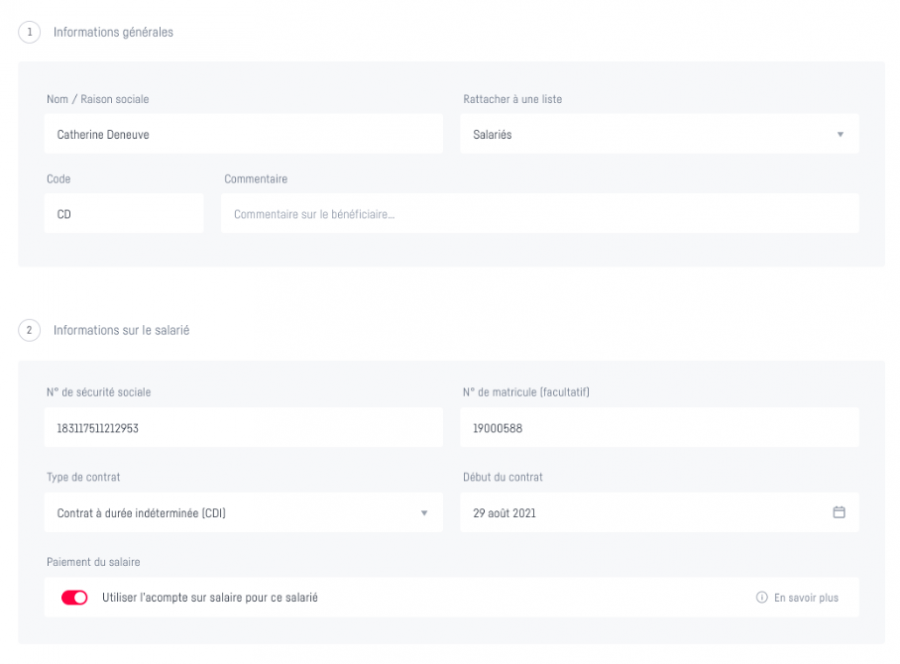
Task: Disable the acompte sur salaire toggle
Action: (x=75, y=597)
